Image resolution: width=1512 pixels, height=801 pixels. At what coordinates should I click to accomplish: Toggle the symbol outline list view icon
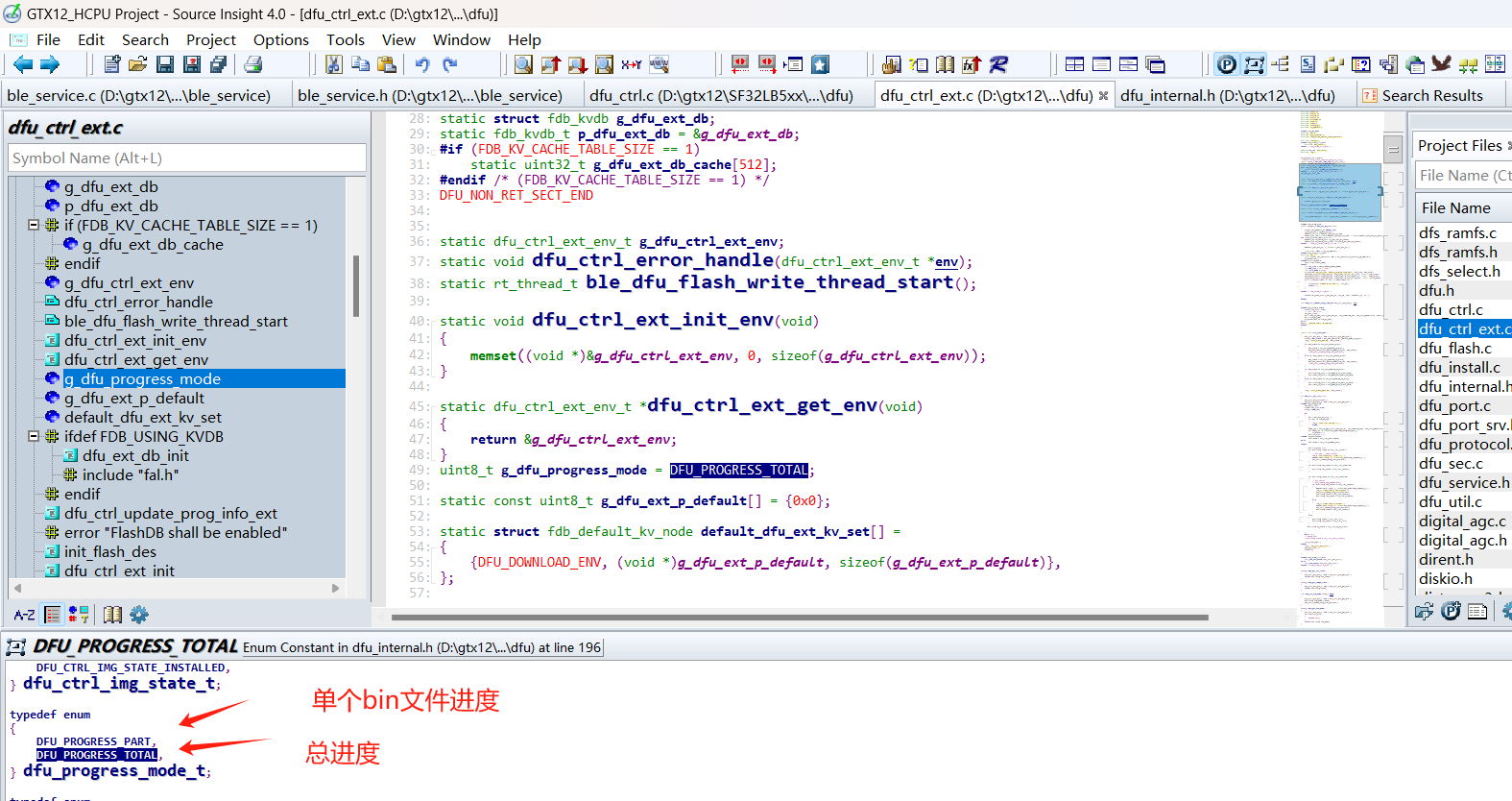[53, 615]
